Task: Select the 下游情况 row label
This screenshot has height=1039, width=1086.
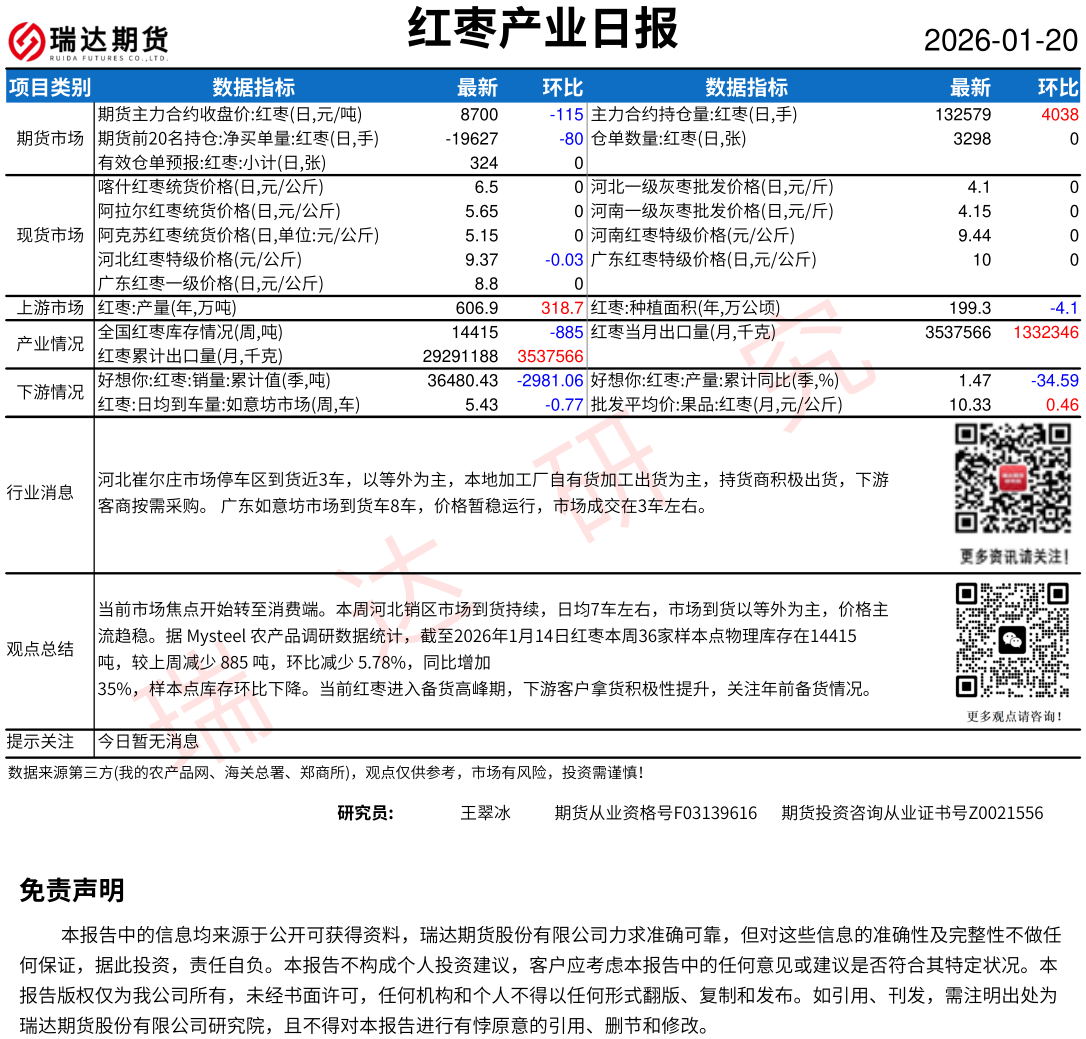Action: click(x=50, y=392)
